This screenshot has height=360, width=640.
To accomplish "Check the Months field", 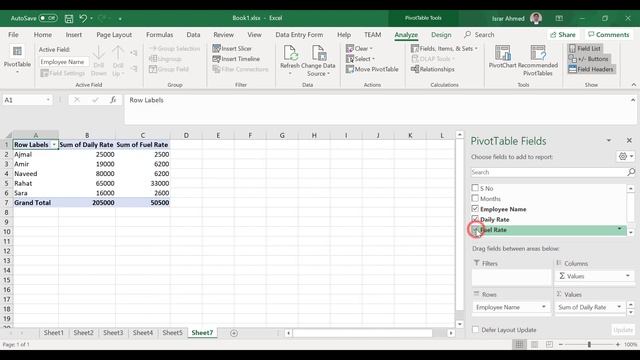I will point(475,198).
